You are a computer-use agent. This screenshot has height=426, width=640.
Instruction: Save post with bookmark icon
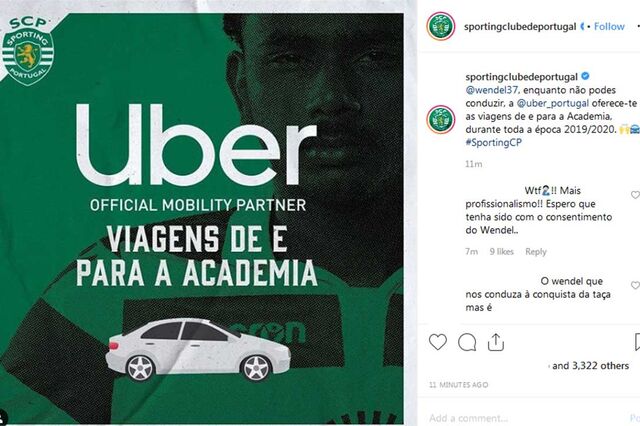tap(637, 342)
